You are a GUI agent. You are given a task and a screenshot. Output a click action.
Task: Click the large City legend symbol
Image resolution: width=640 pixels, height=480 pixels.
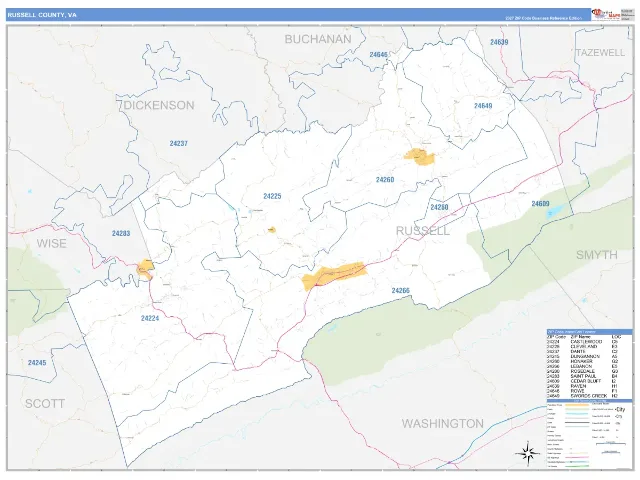coord(620,409)
